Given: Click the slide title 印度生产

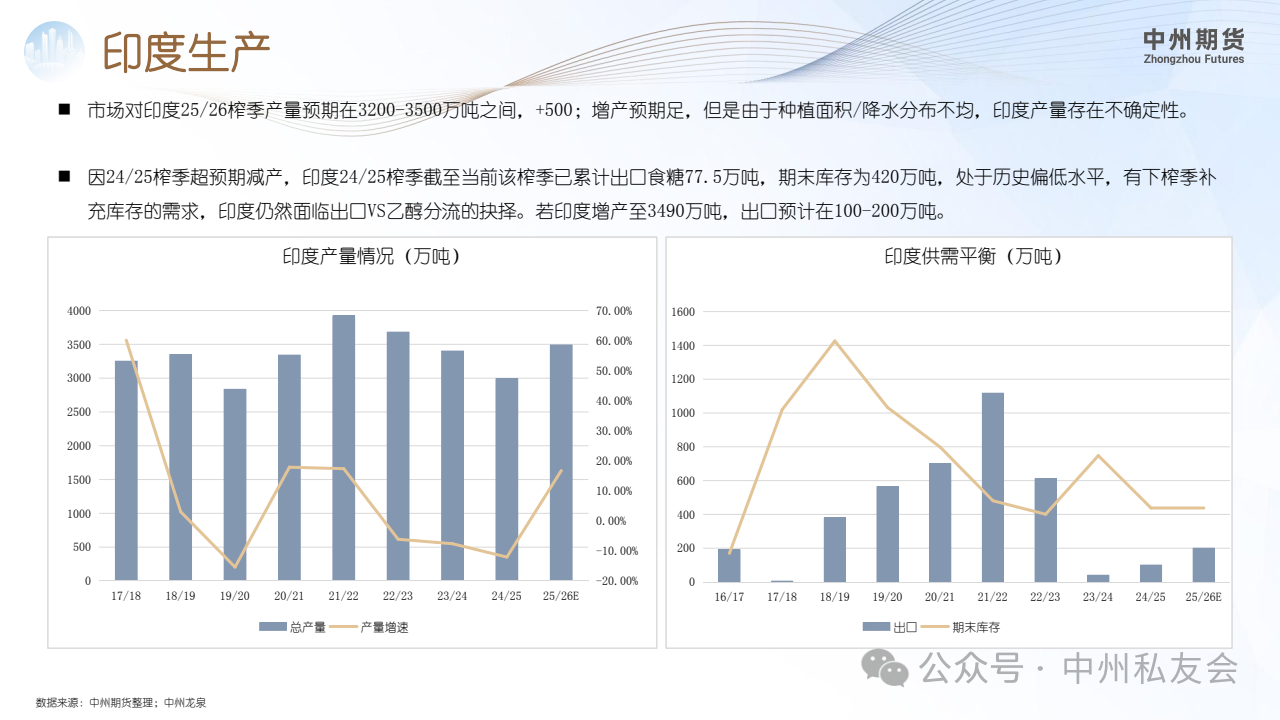Looking at the screenshot, I should pyautogui.click(x=187, y=52).
